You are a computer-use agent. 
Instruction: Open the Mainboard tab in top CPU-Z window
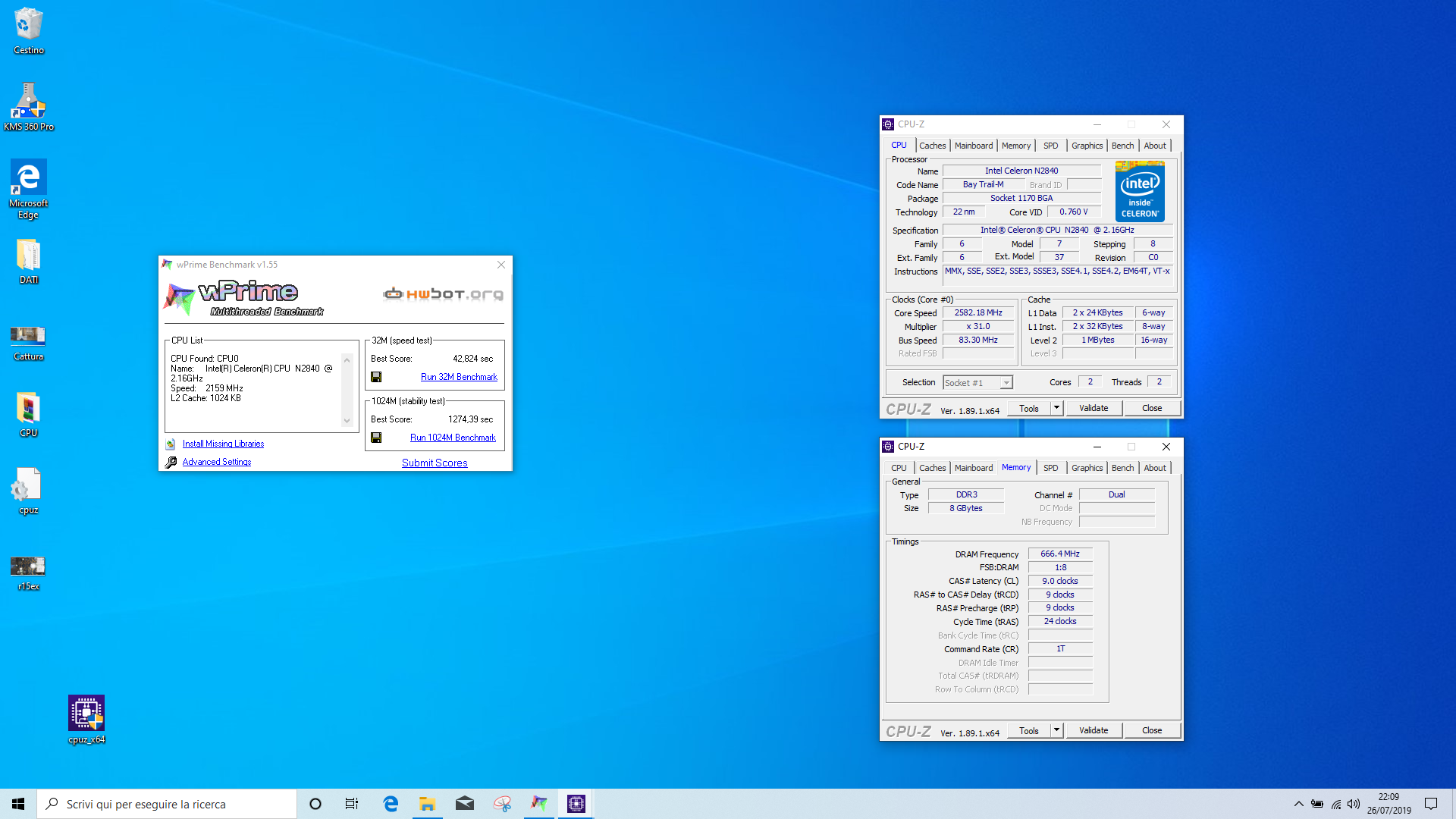974,146
